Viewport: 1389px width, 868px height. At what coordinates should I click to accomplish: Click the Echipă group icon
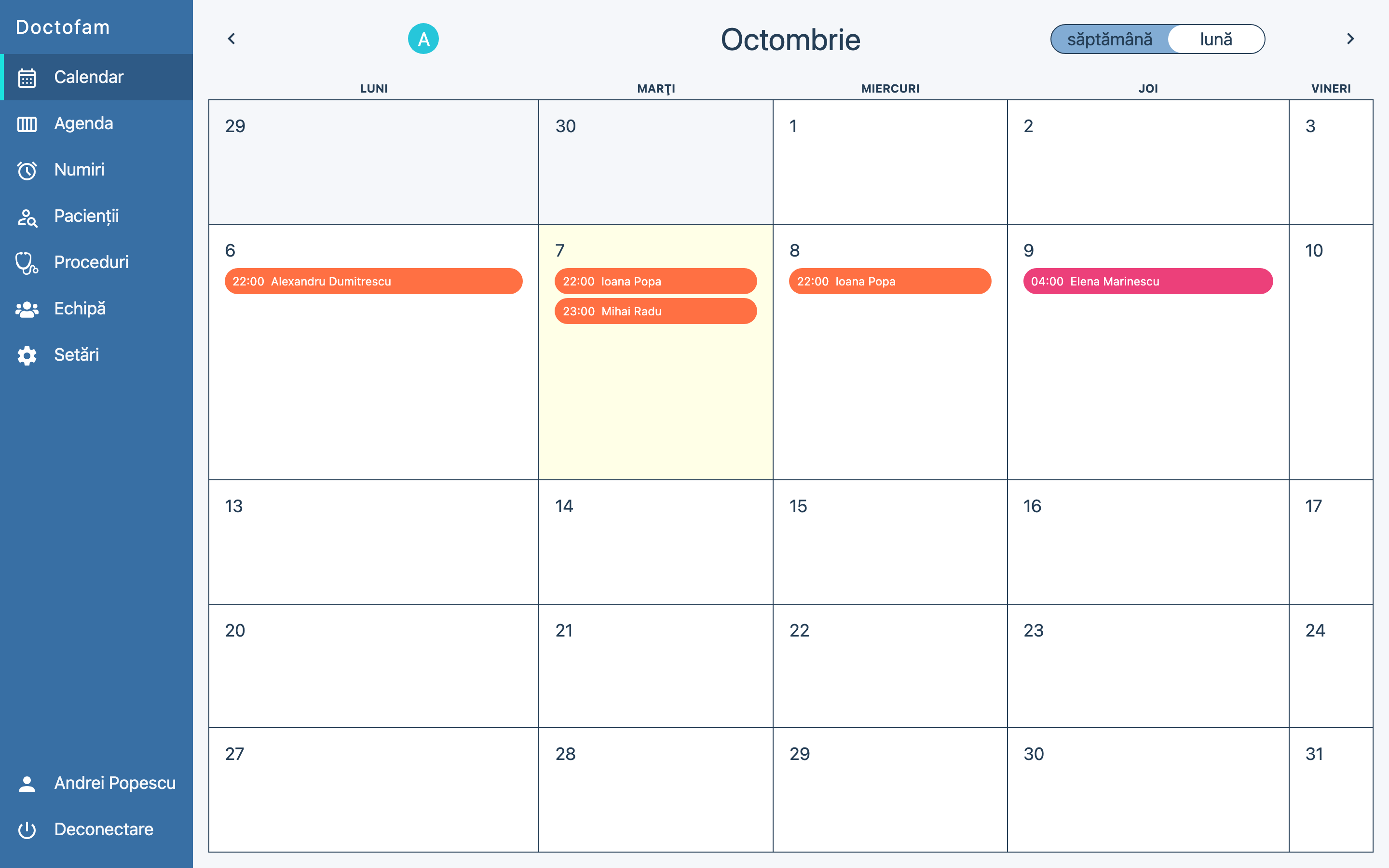tap(27, 310)
